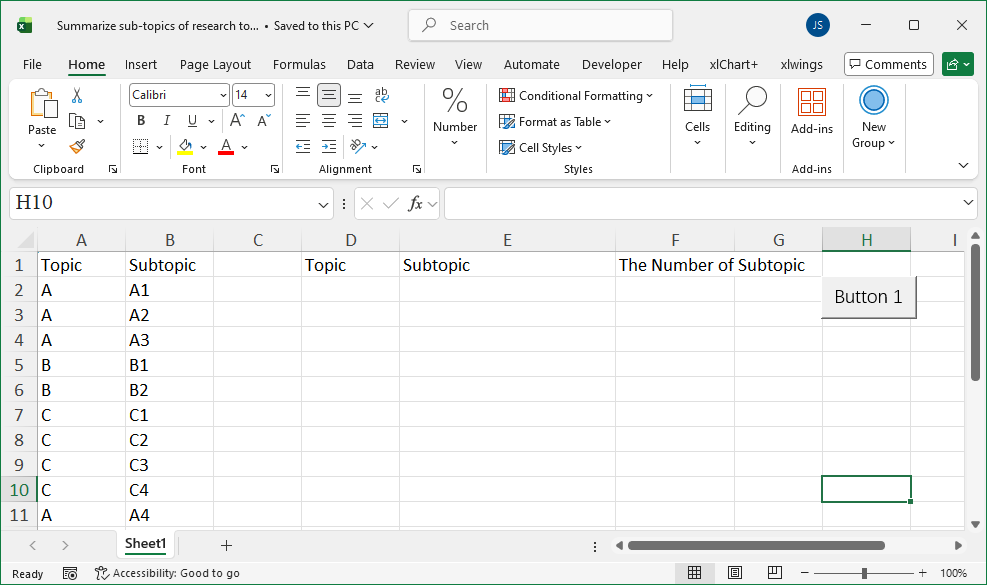Enable Wrap Text
The image size is (987, 585).
(381, 95)
